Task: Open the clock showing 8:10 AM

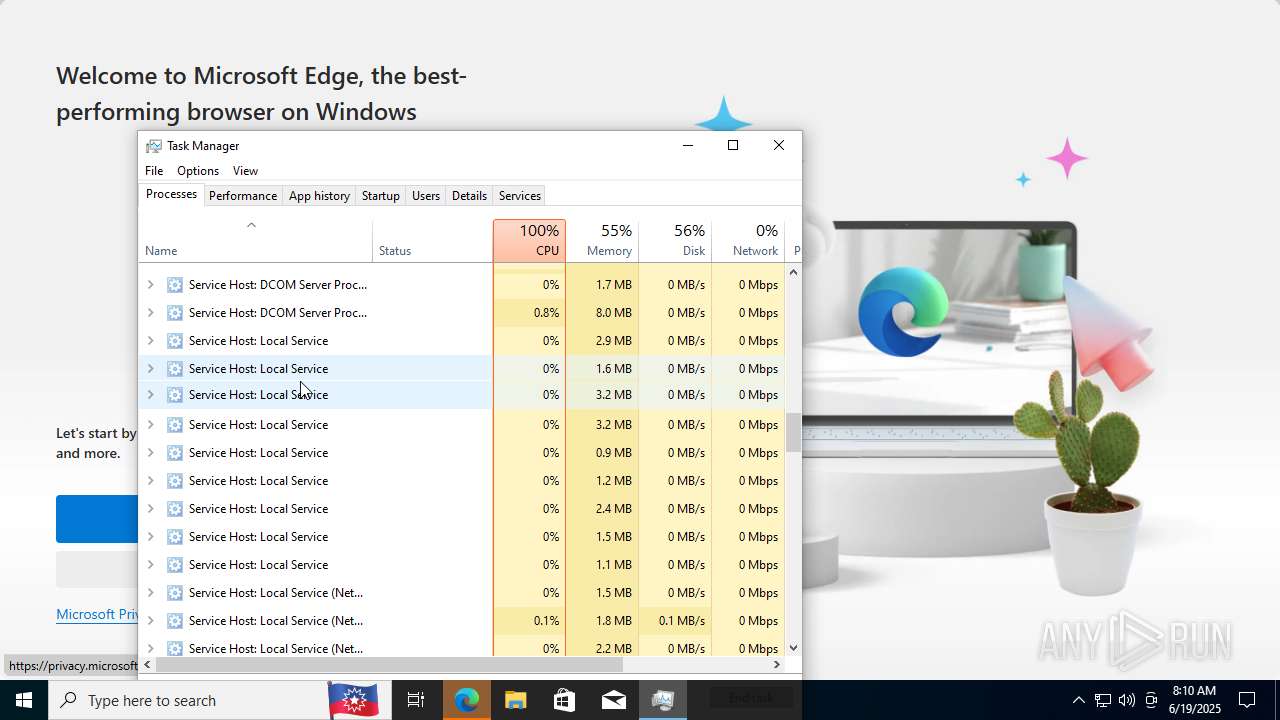Action: [1194, 700]
